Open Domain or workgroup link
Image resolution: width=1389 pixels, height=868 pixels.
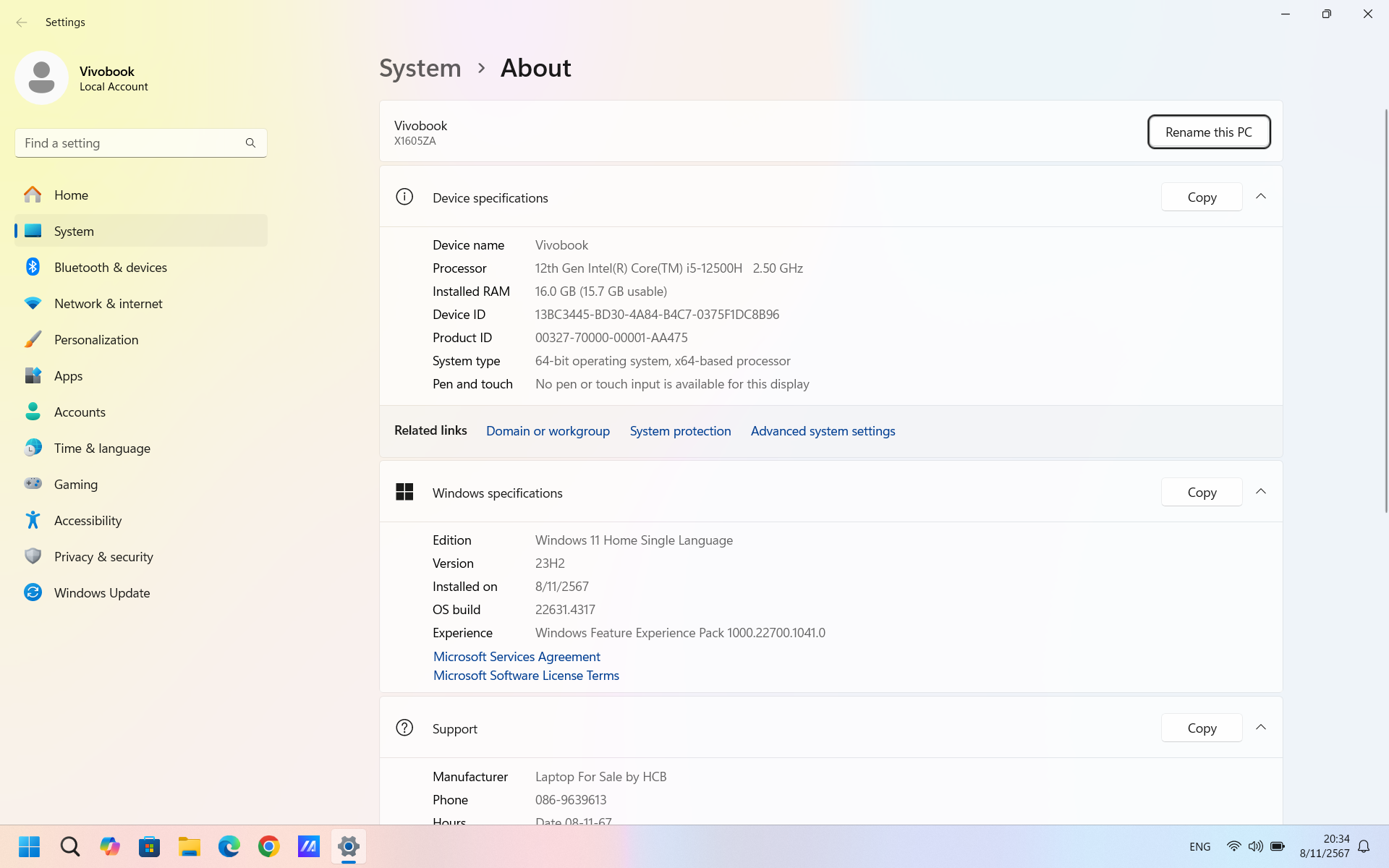click(548, 431)
